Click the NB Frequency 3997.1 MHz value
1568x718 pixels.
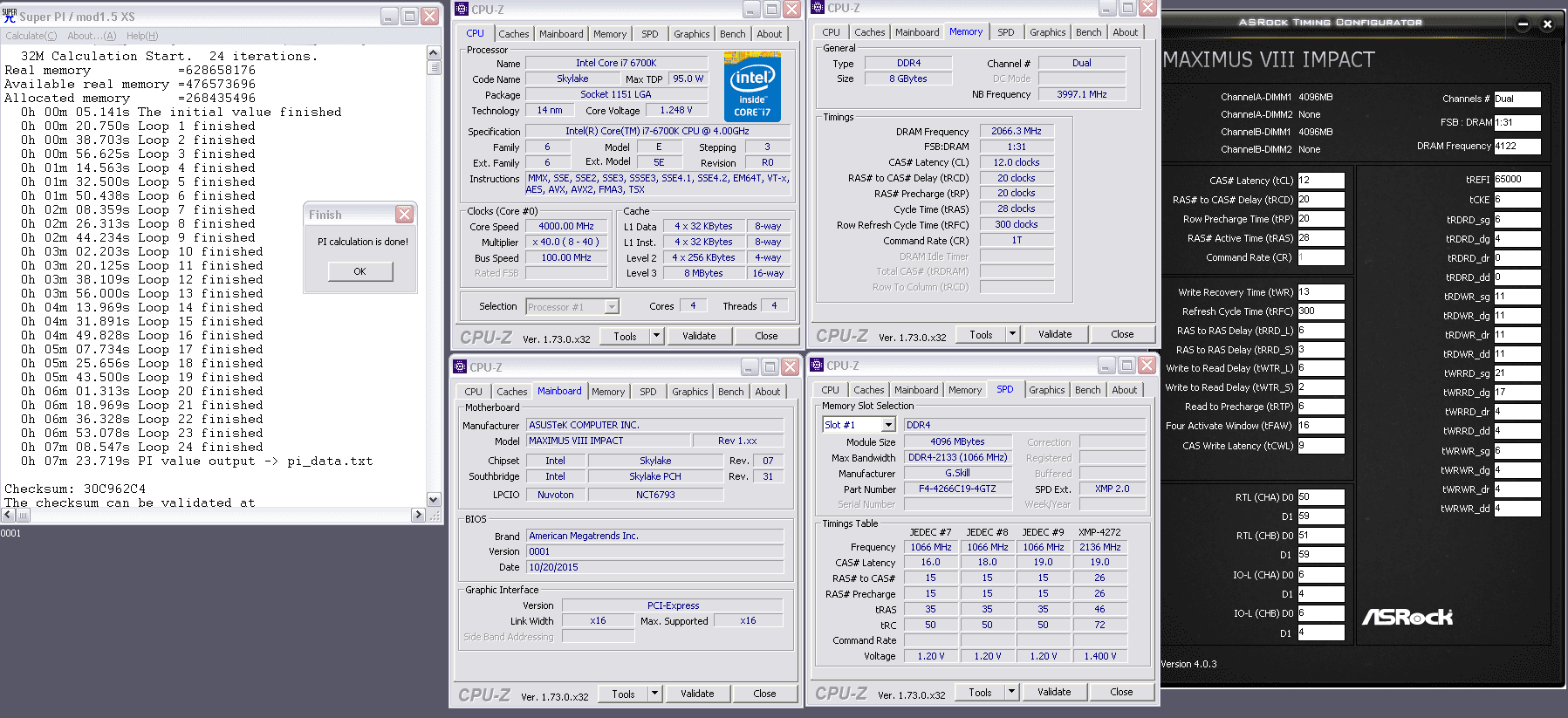tap(1081, 94)
